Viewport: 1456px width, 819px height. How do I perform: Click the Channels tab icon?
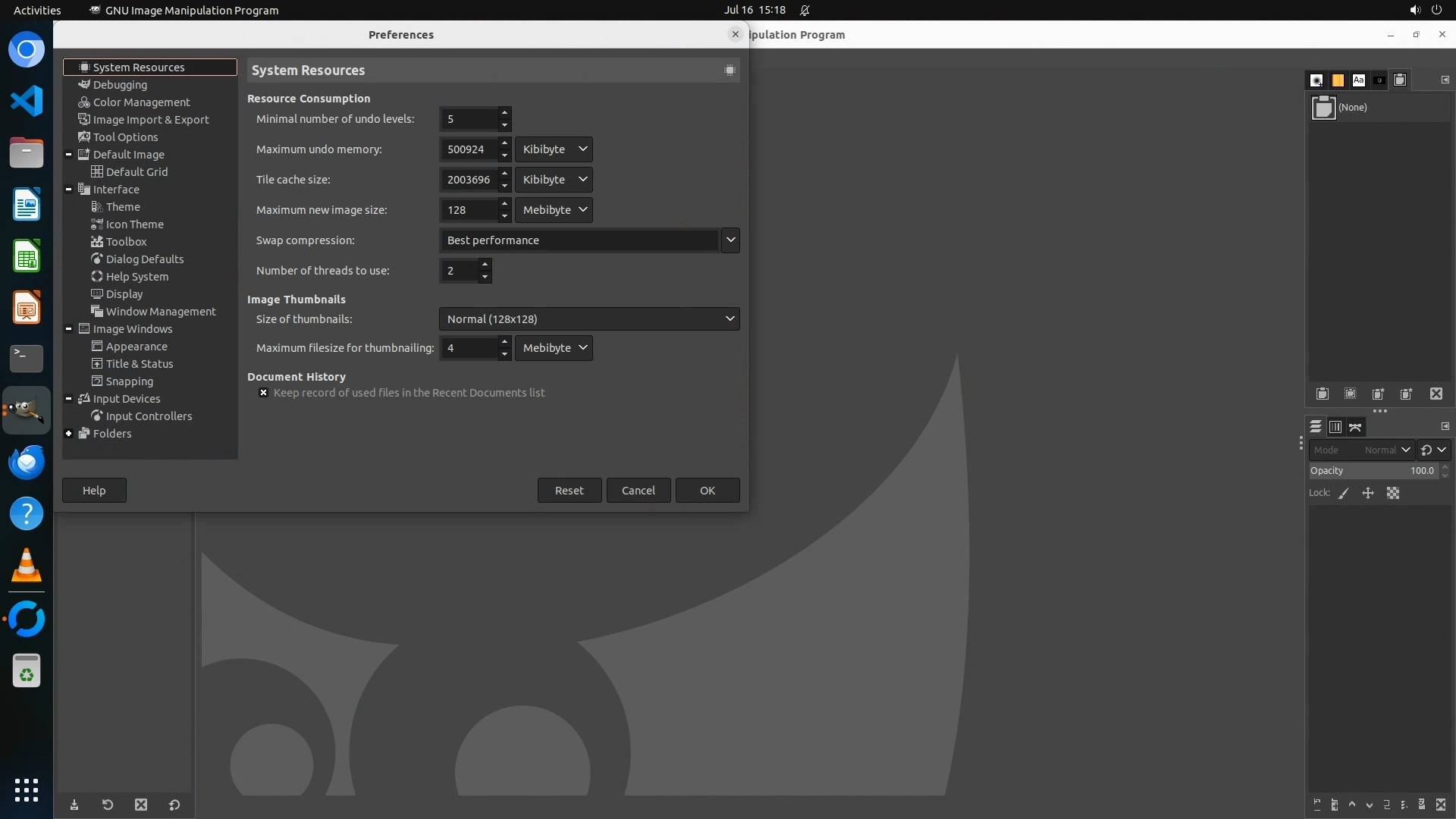[1335, 427]
